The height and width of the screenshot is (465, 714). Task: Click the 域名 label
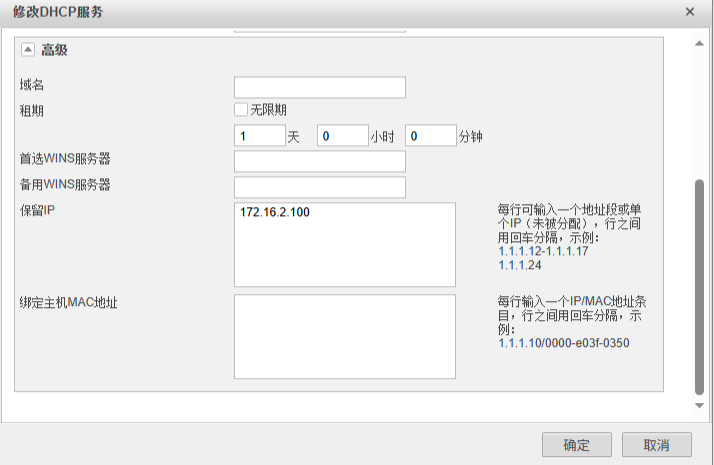(x=31, y=85)
